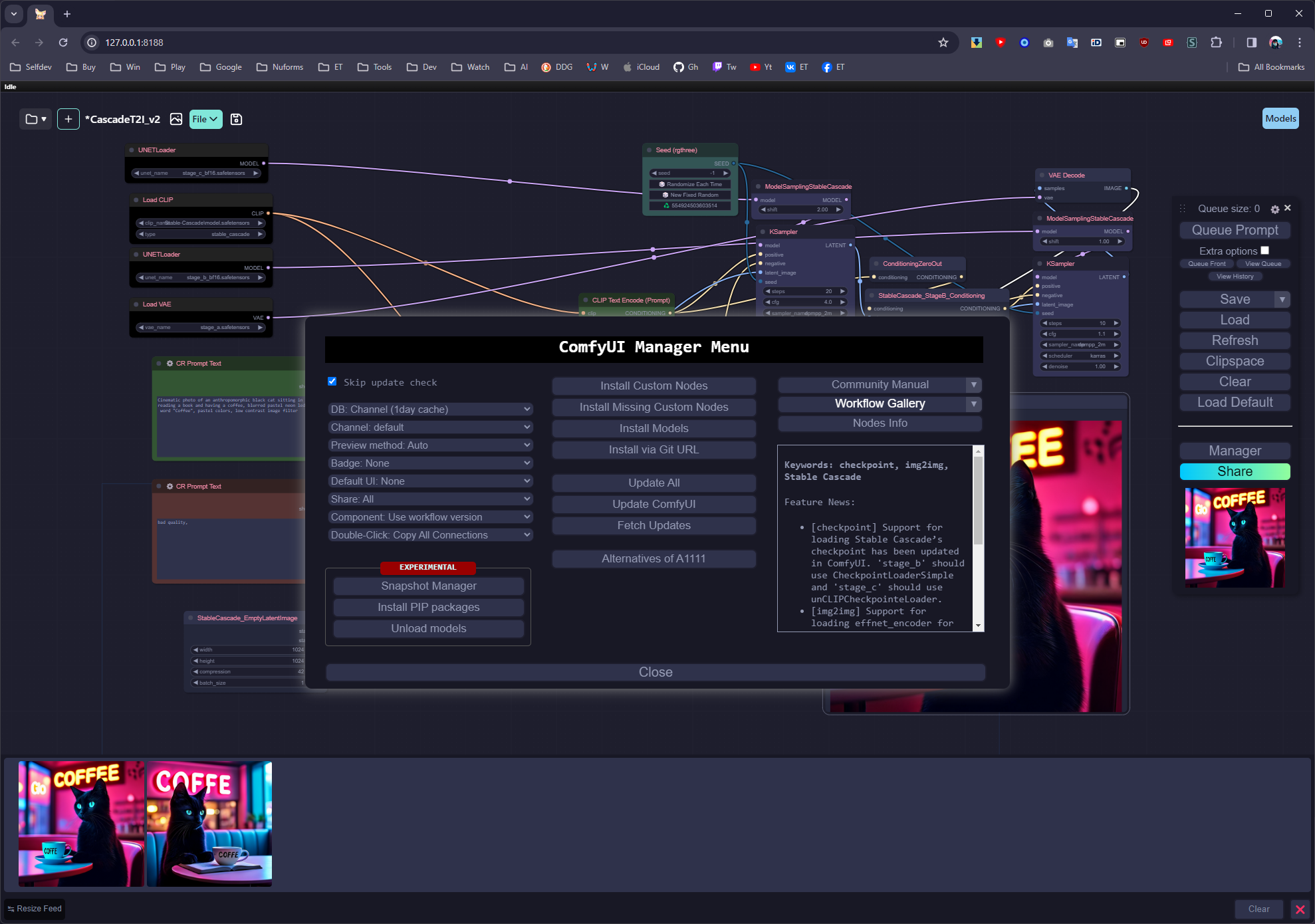This screenshot has width=1315, height=924.
Task: Click collapse dot on Load VAE node
Action: click(136, 304)
